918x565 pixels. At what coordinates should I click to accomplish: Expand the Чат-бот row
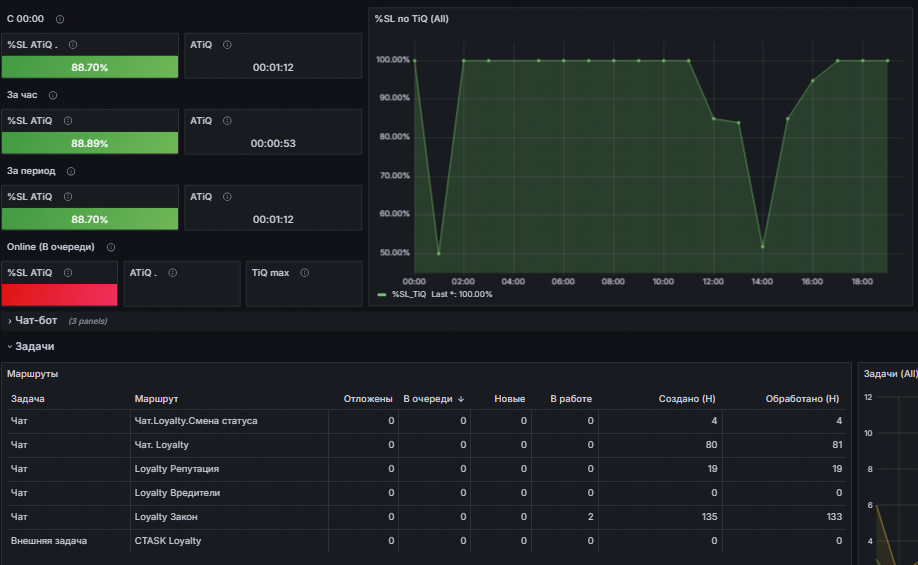[x=36, y=321]
